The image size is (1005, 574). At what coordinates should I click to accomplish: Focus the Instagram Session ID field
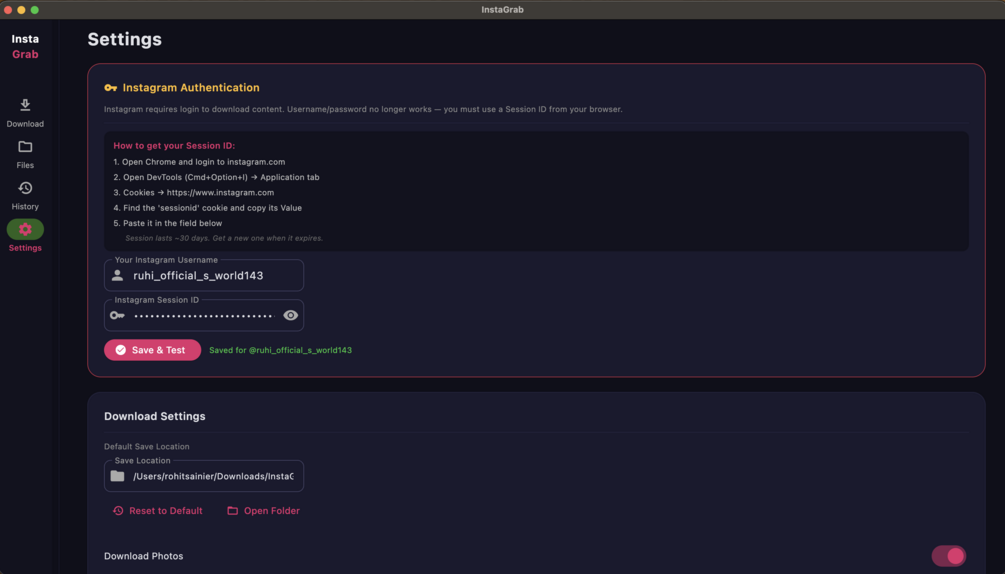(x=204, y=315)
